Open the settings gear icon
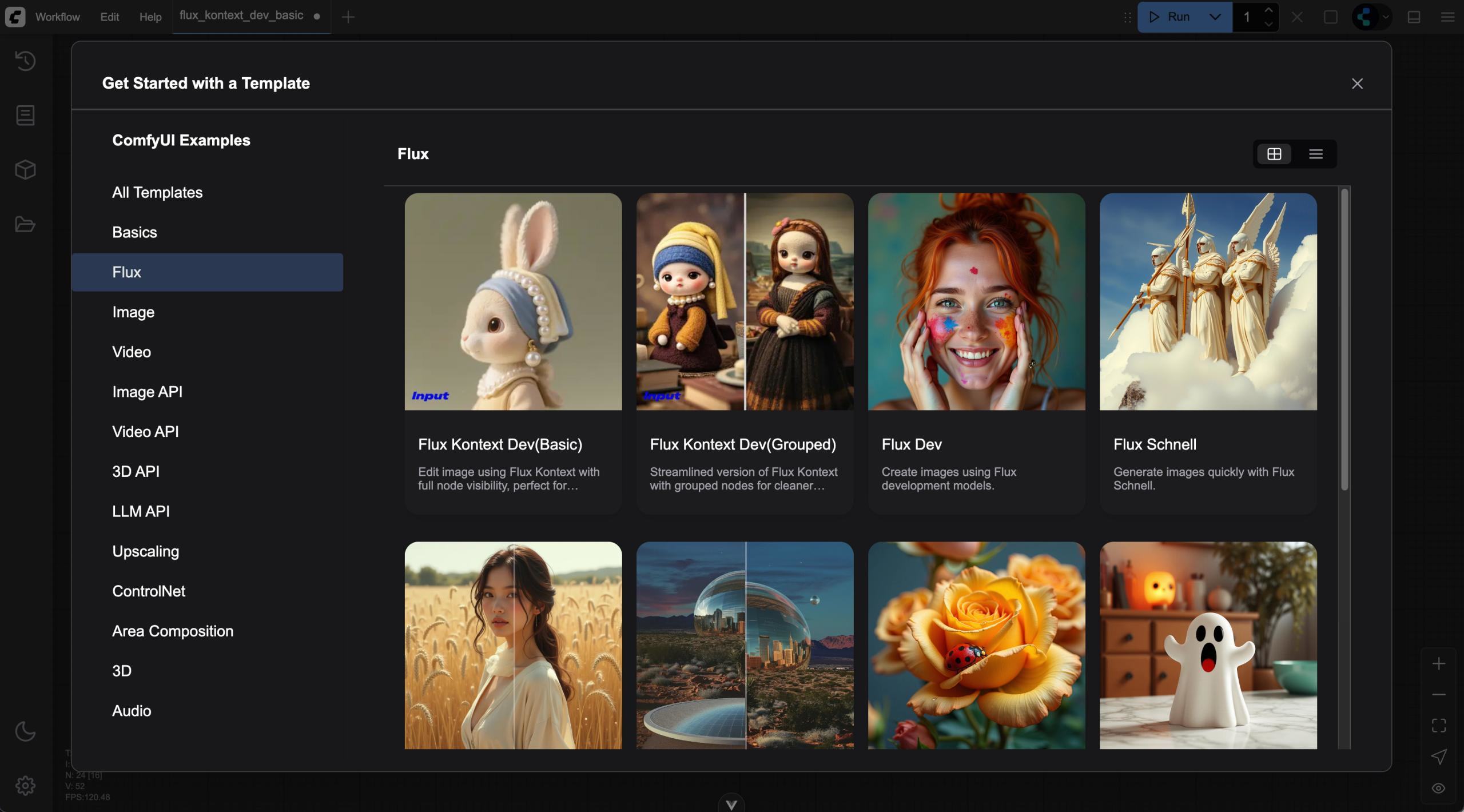 25,786
